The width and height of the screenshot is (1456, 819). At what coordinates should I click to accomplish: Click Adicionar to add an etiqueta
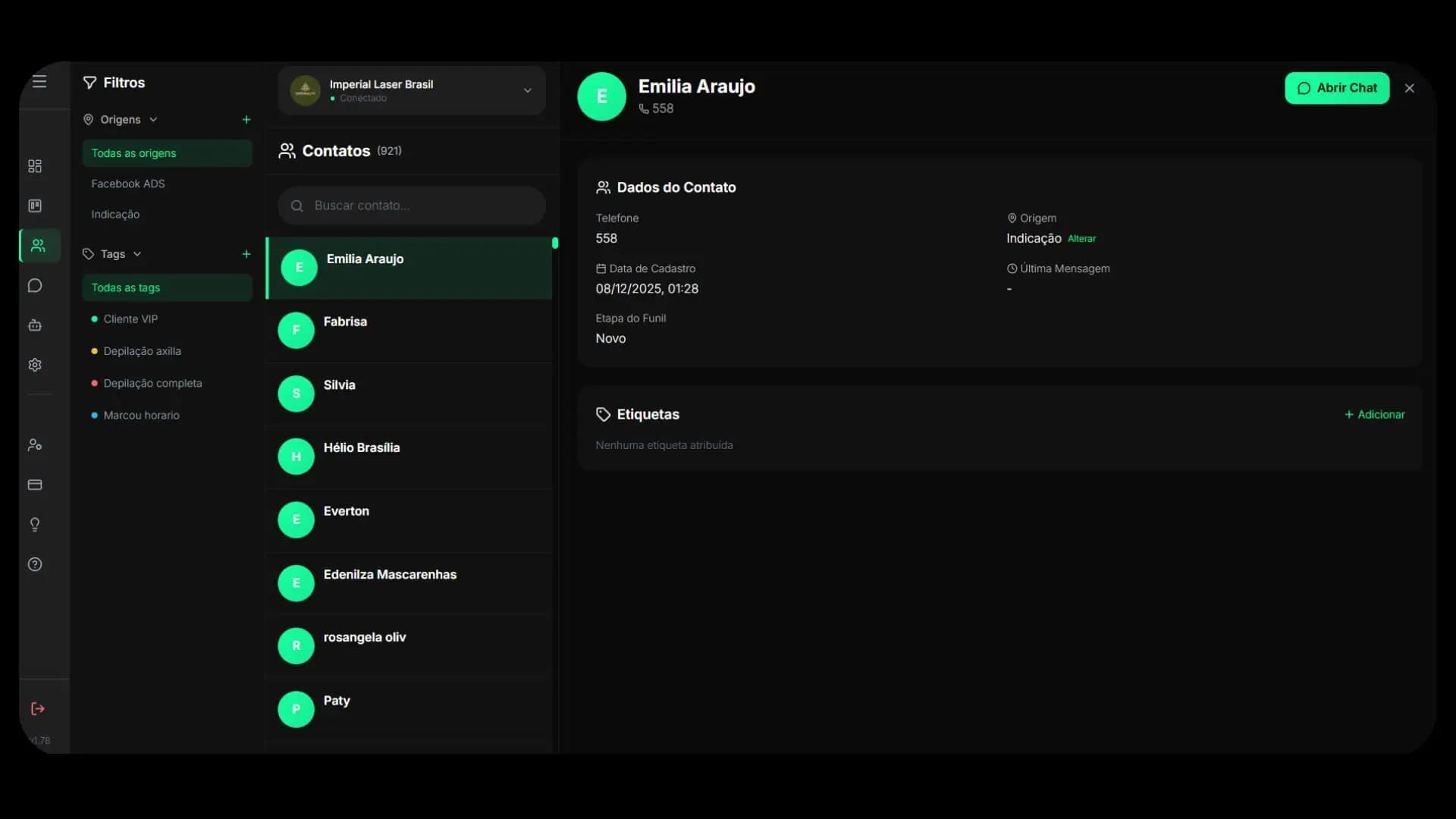coord(1374,415)
